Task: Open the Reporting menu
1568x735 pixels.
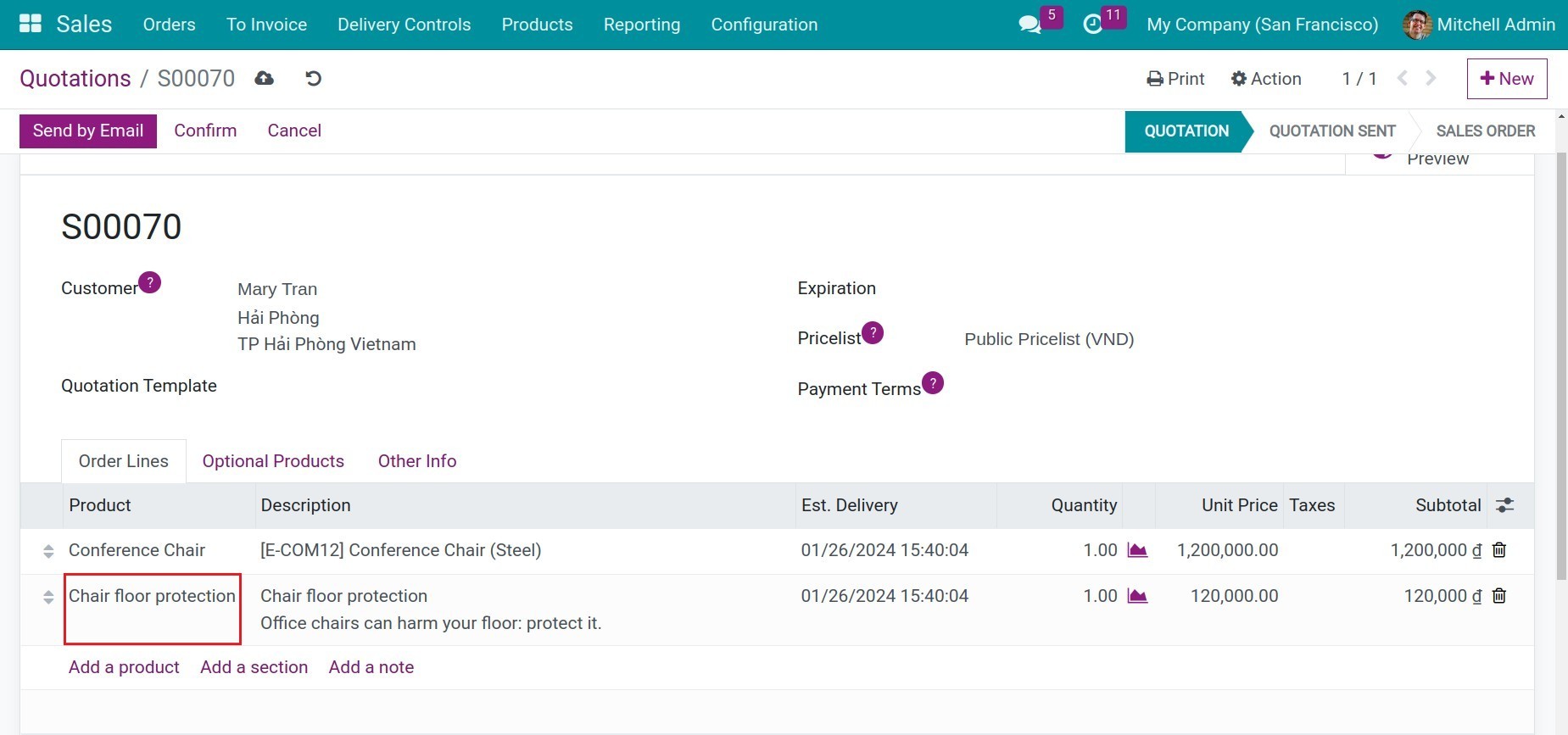Action: coord(642,25)
